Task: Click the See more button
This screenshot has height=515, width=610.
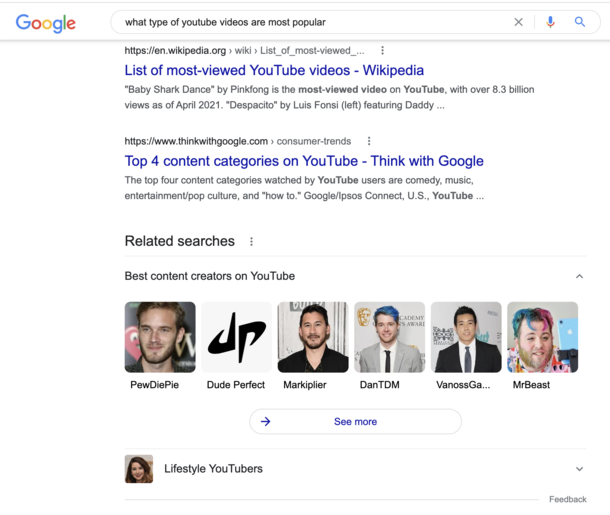Action: tap(355, 421)
